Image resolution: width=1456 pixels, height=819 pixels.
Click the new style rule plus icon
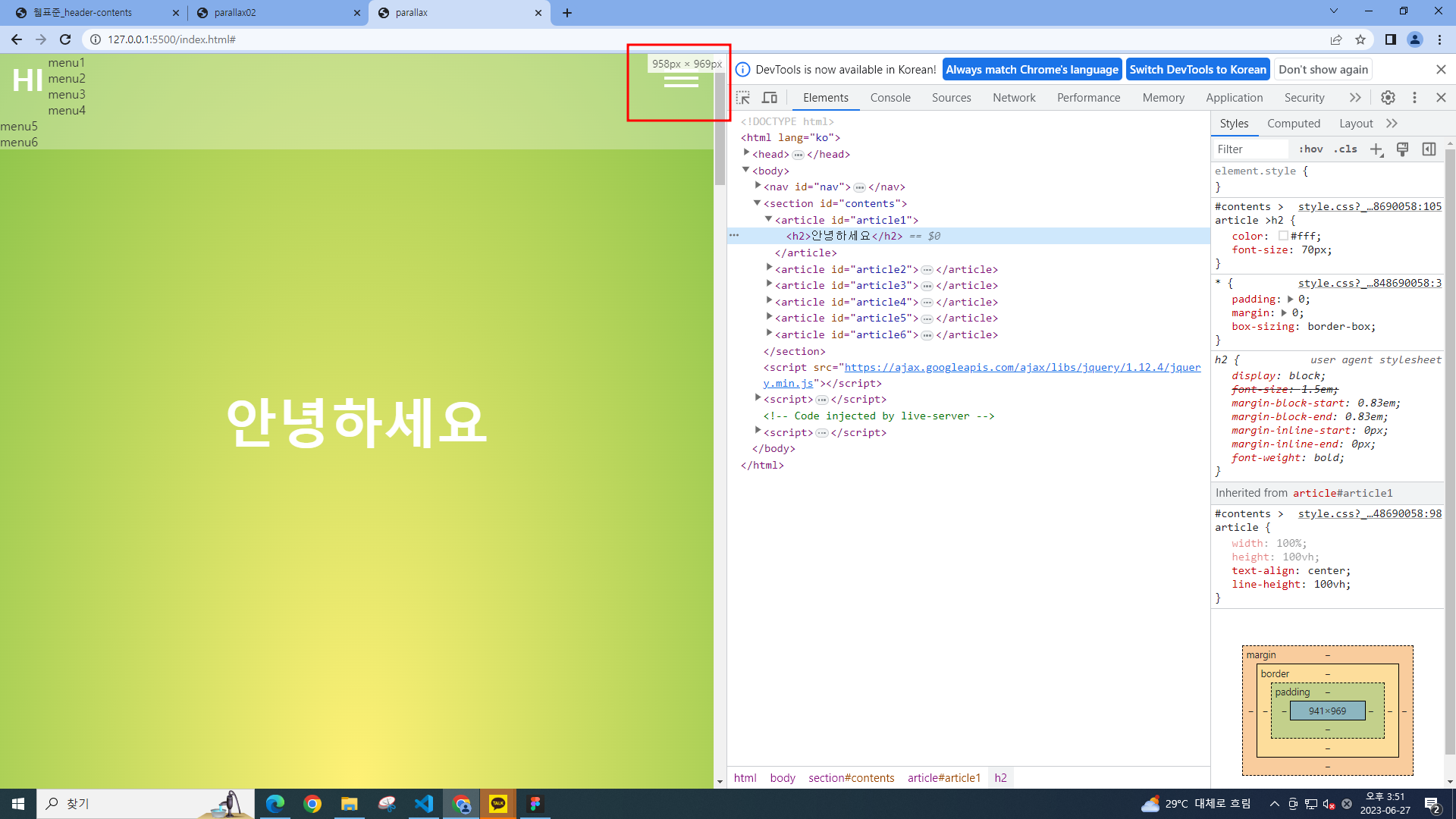(x=1376, y=149)
